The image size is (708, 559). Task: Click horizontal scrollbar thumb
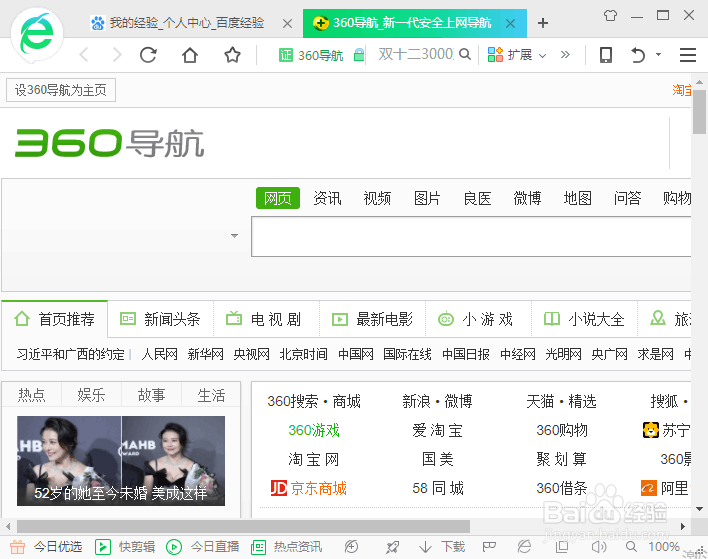pos(243,526)
